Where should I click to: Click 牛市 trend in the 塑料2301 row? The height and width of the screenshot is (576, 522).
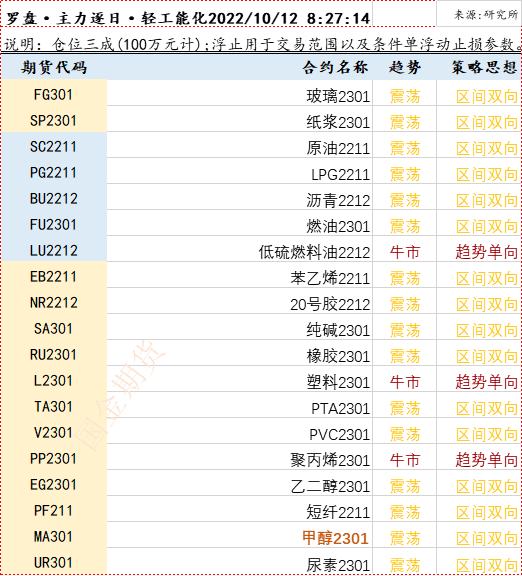[x=405, y=382]
